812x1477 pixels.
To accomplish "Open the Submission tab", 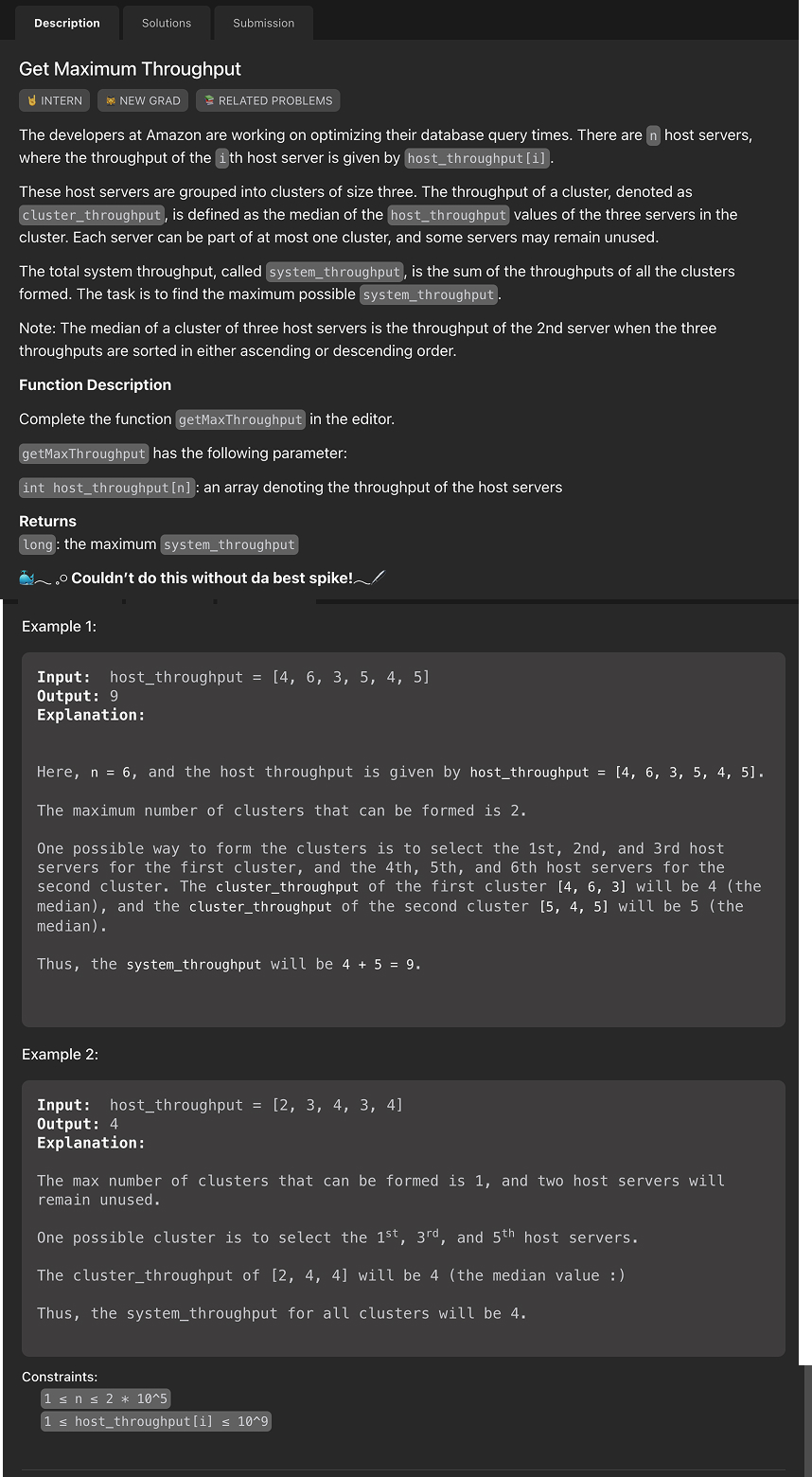I will click(263, 23).
